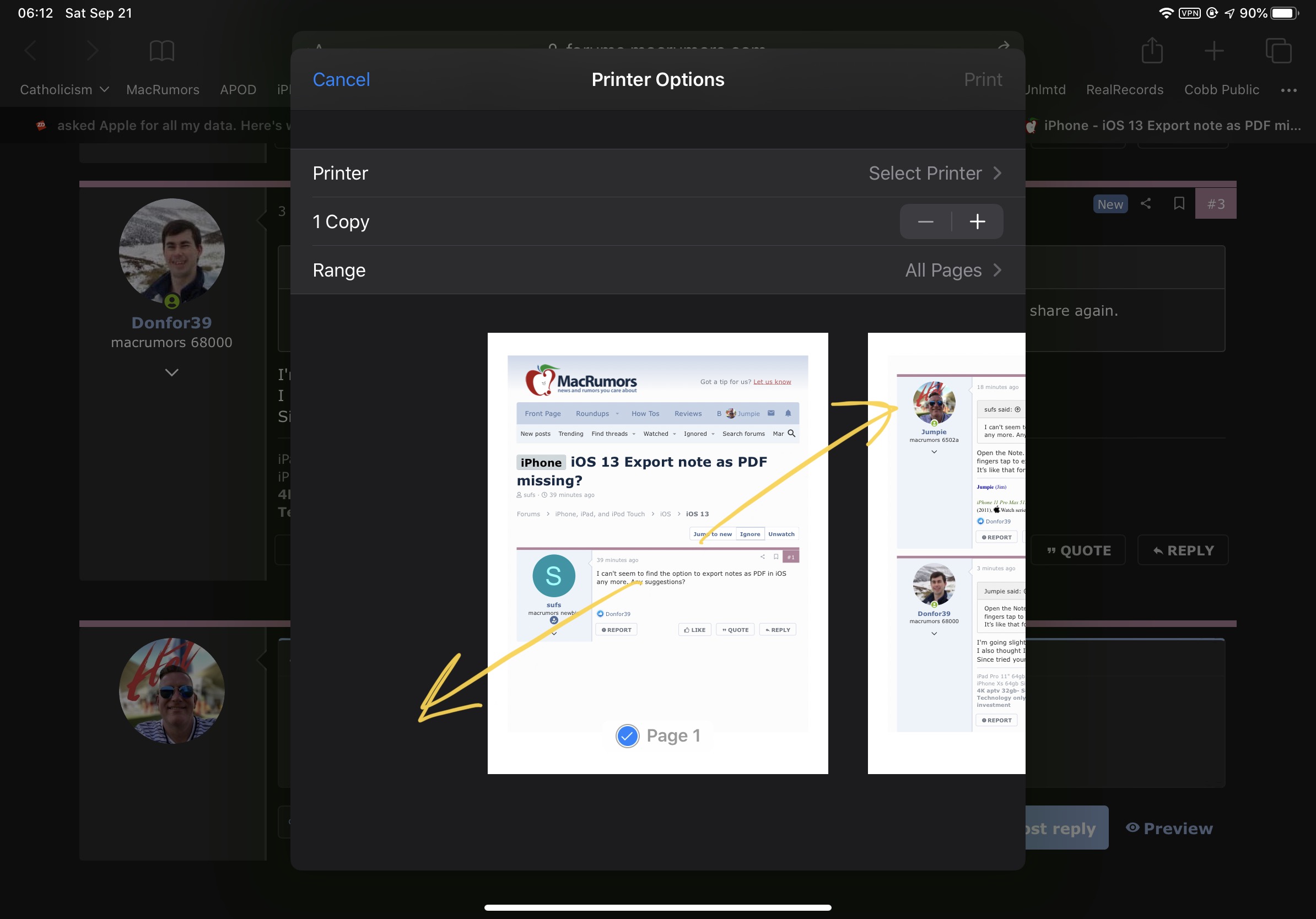Screen dimensions: 1316x919
Task: Tap the battery status icon
Action: pyautogui.click(x=1285, y=13)
